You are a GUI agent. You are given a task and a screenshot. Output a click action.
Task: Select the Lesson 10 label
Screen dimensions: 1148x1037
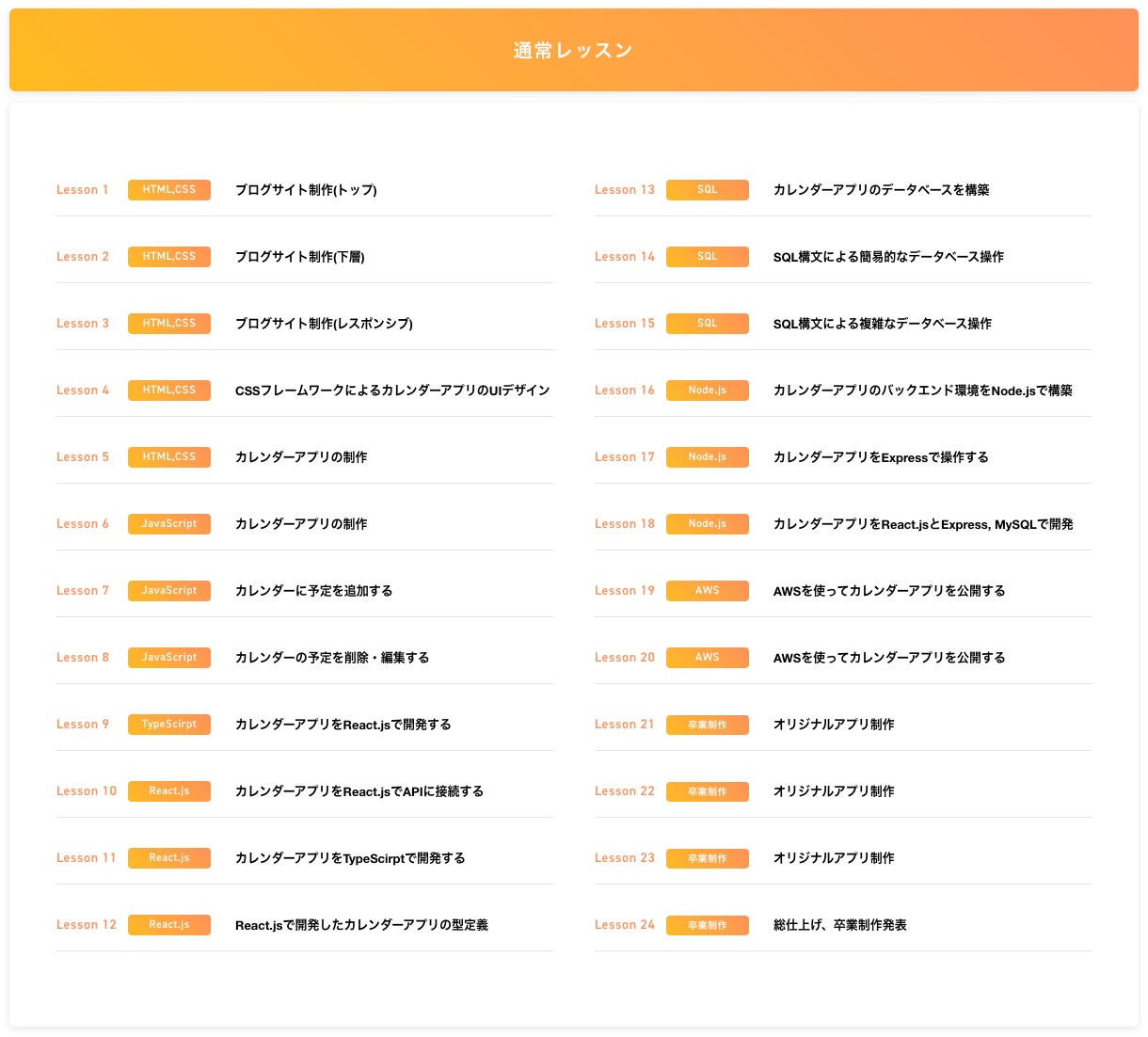click(87, 791)
